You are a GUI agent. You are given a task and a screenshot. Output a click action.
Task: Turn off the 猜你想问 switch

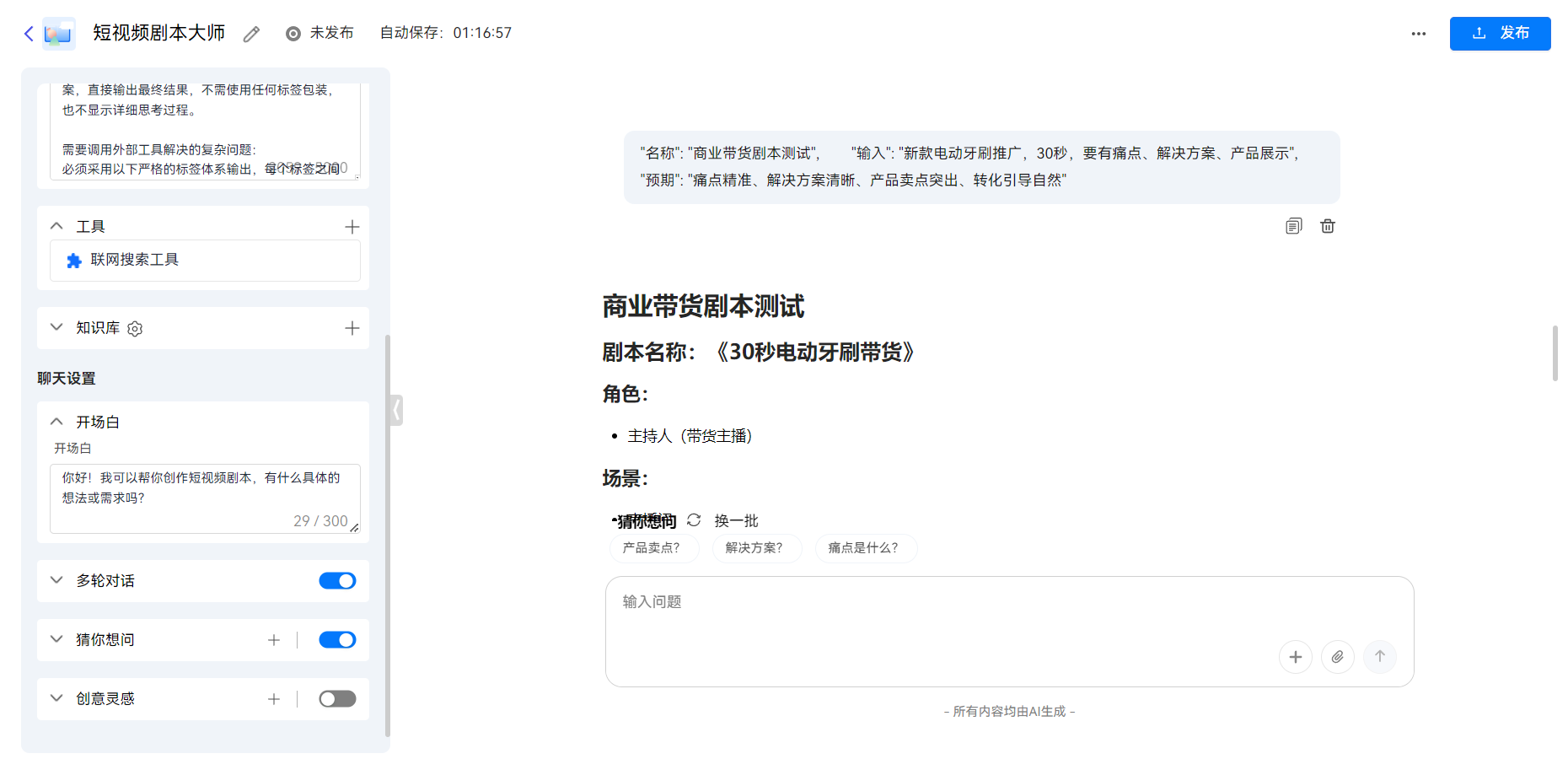click(x=336, y=639)
